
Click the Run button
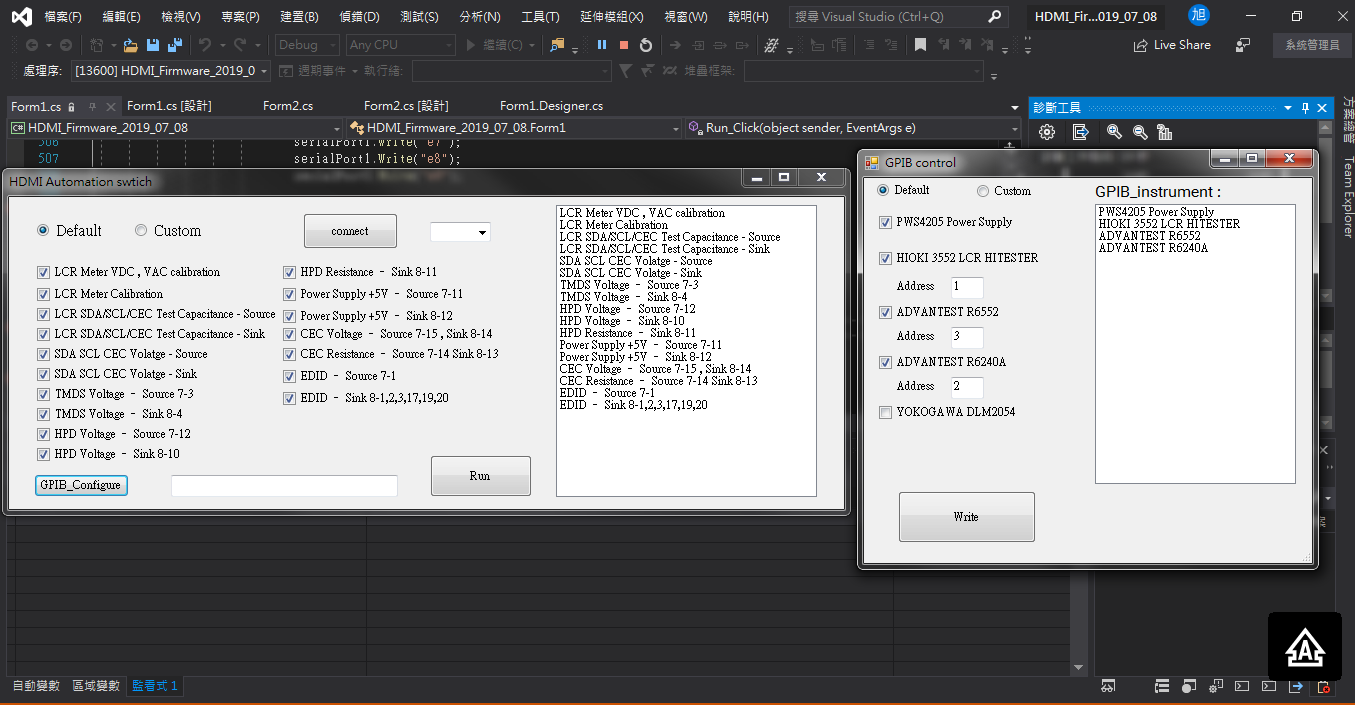click(480, 476)
